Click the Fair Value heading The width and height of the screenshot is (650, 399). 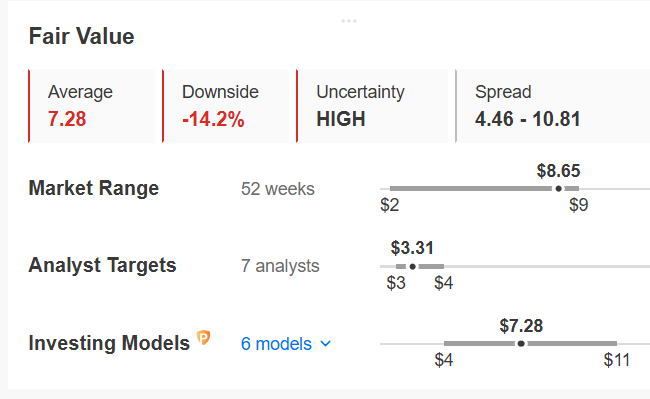point(82,36)
